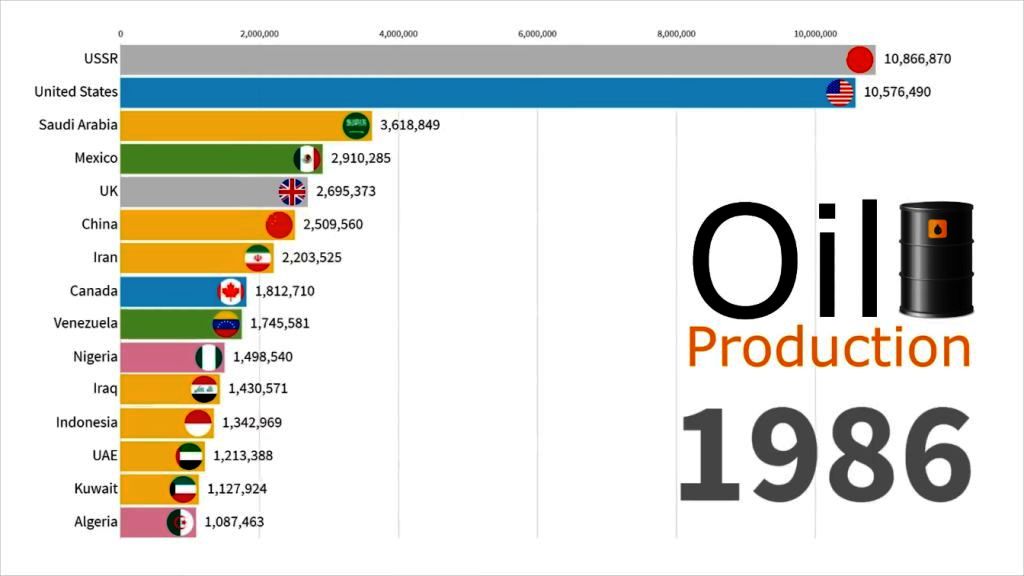Select the large "Oil" title word
This screenshot has width=1024, height=576.
(785, 258)
